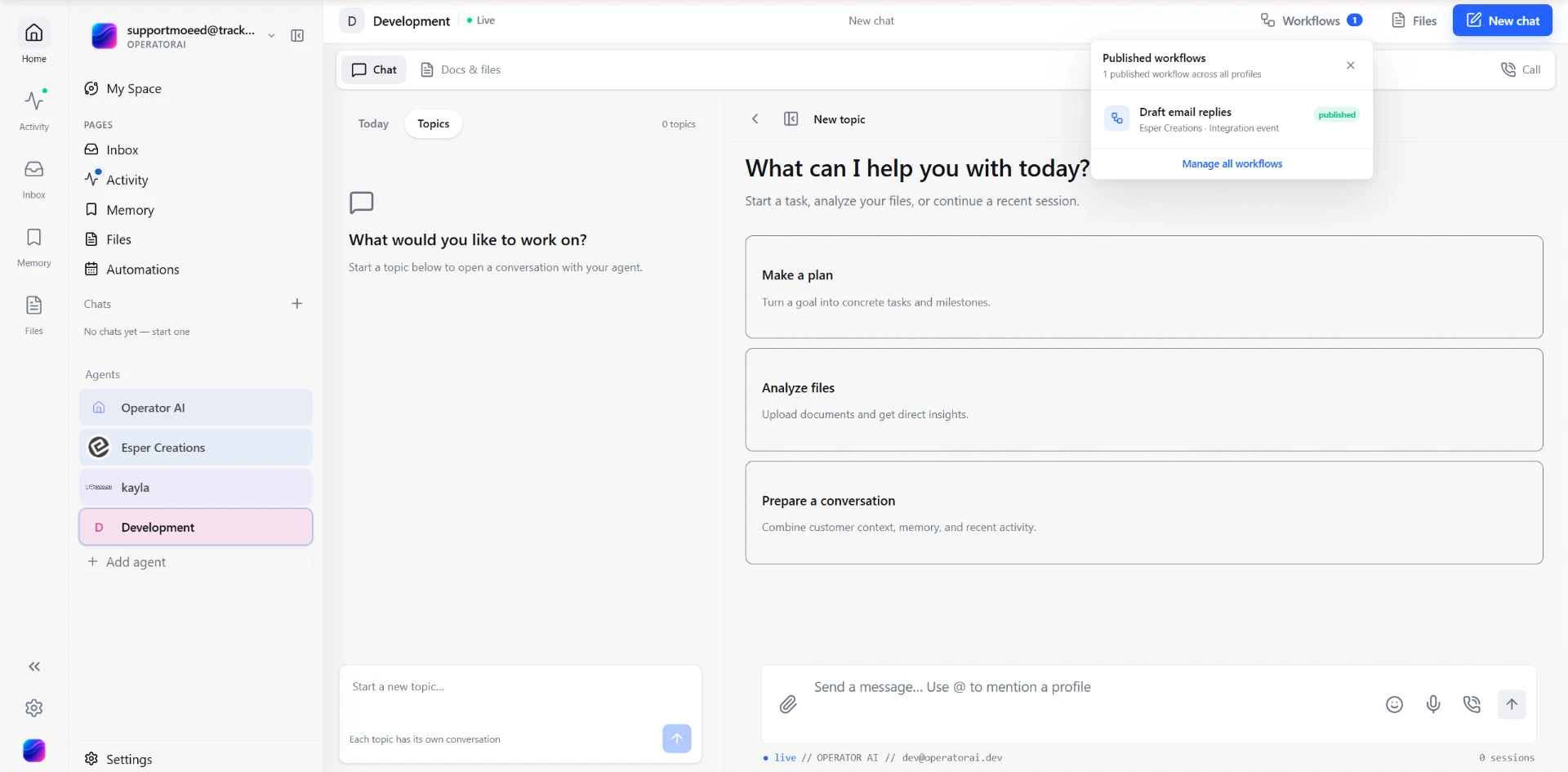Open the Draft email replies workflow

[1232, 119]
